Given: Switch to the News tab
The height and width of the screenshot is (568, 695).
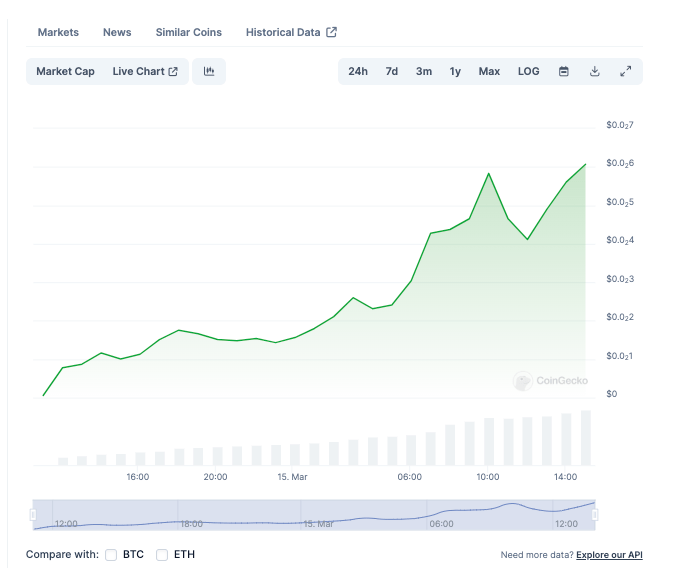Looking at the screenshot, I should (117, 32).
